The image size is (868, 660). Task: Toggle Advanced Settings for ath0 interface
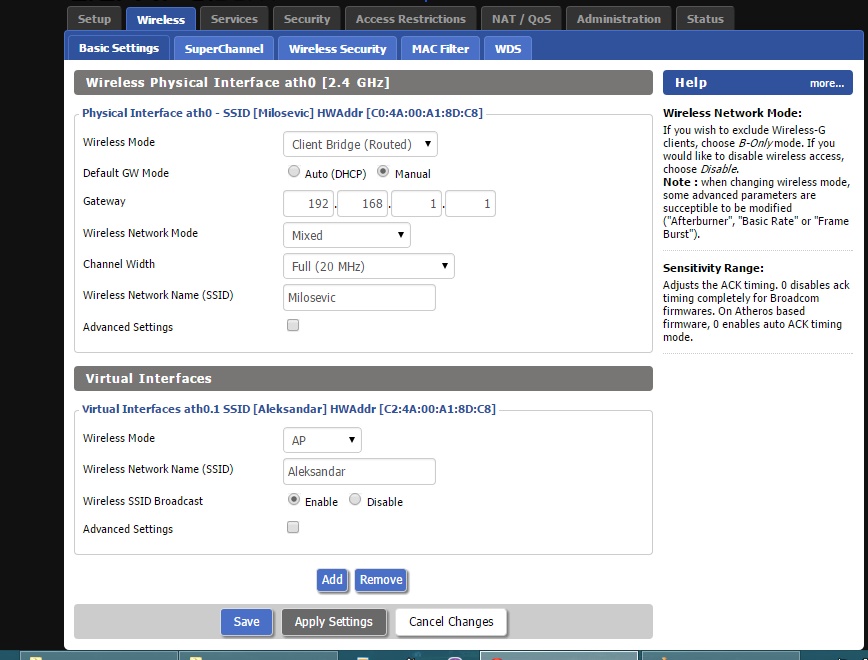coord(293,325)
